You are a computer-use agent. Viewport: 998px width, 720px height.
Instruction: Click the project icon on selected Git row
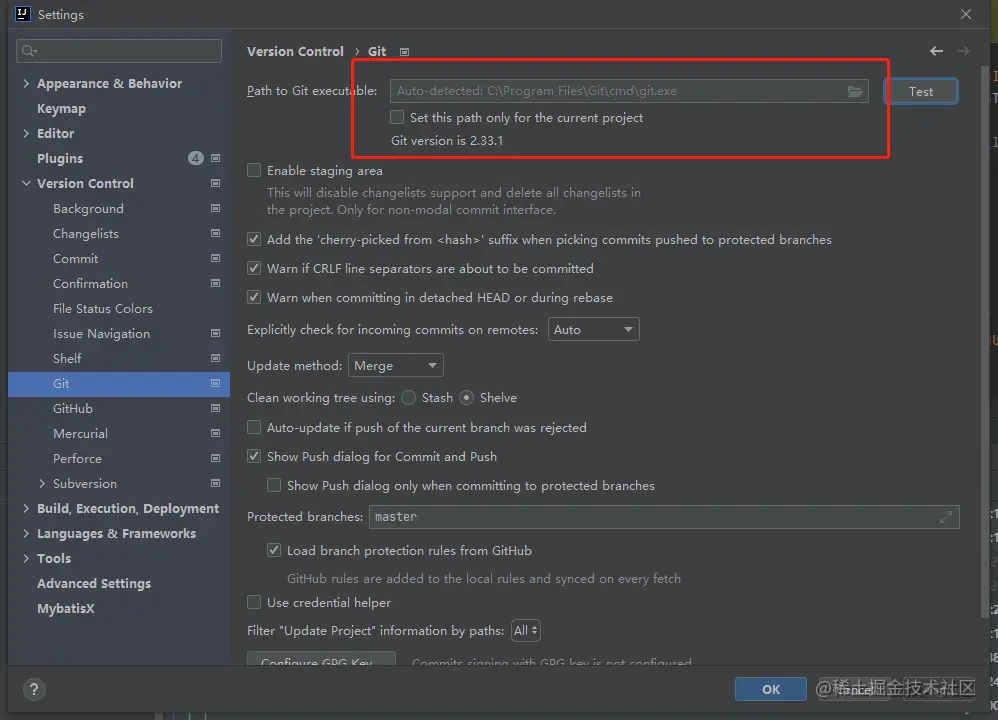coord(215,383)
